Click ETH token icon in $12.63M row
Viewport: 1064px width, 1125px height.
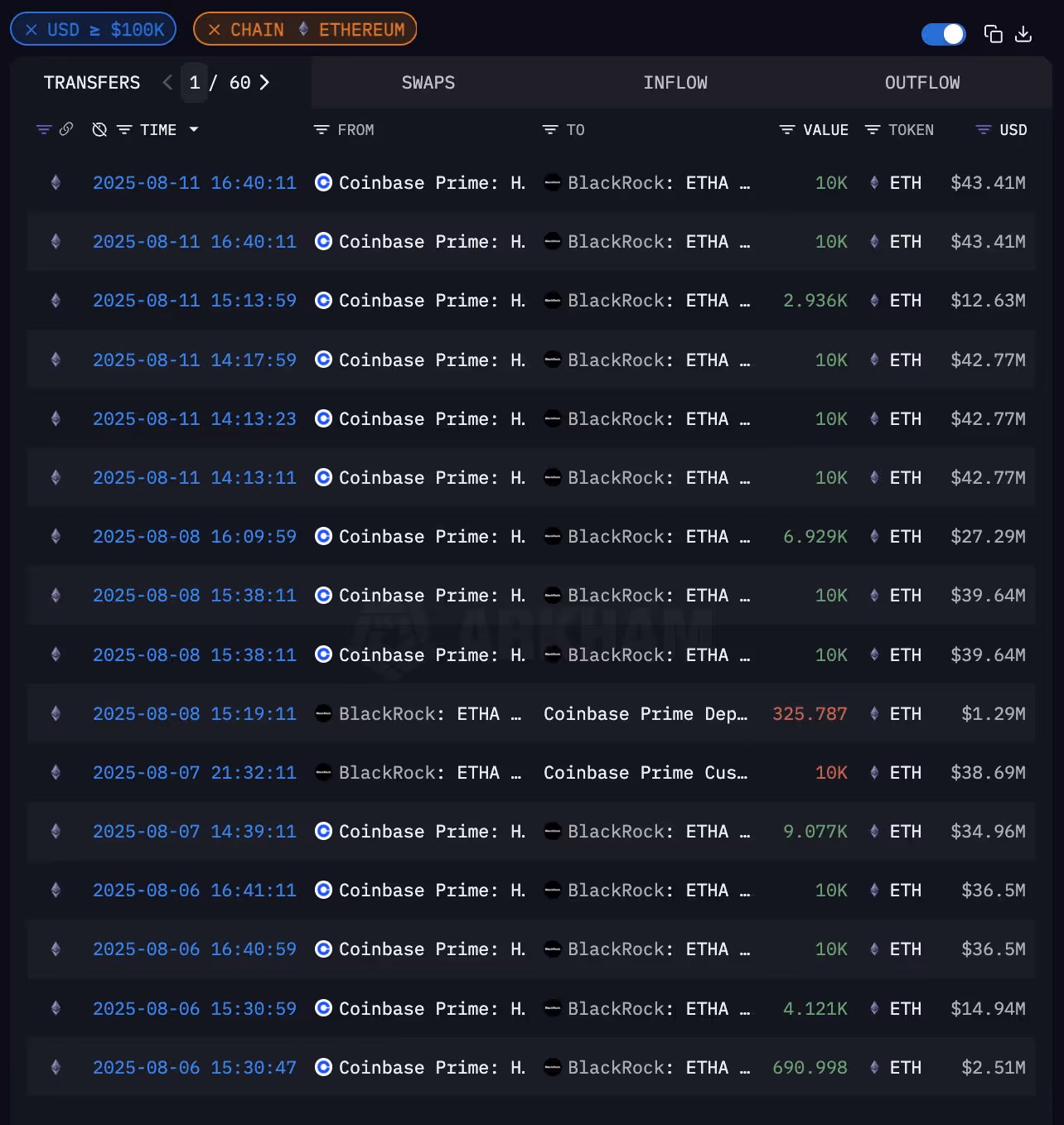click(x=874, y=301)
